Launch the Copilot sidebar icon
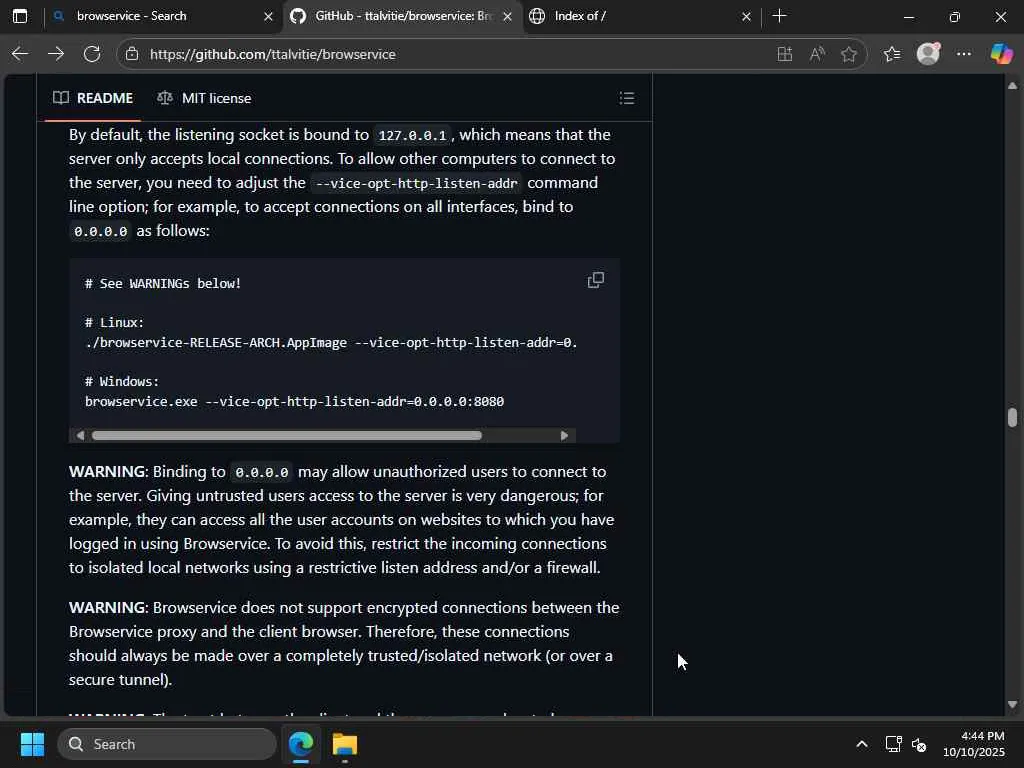This screenshot has height=768, width=1024. pos(1001,54)
